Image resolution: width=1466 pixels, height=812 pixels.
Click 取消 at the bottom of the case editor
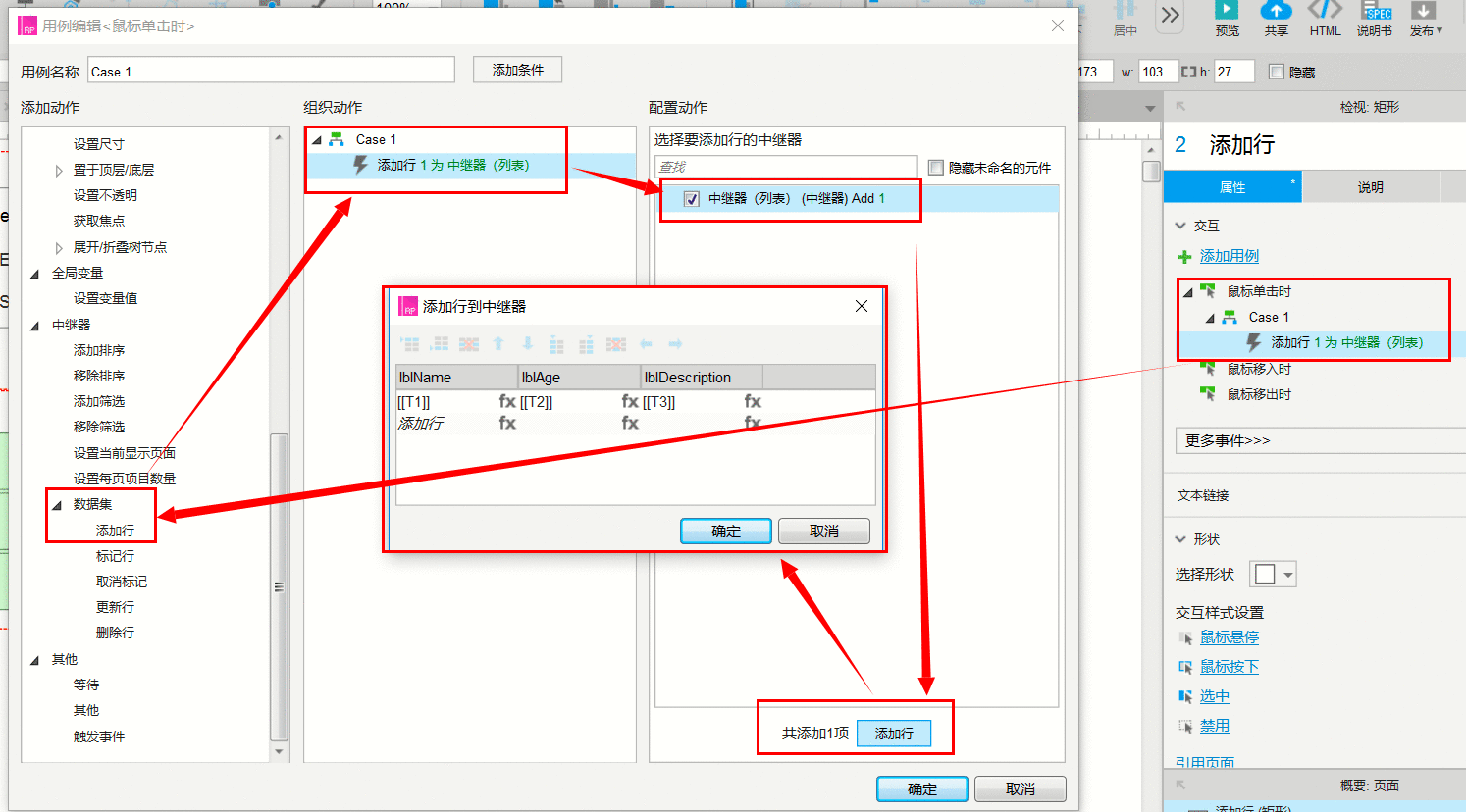click(1021, 788)
